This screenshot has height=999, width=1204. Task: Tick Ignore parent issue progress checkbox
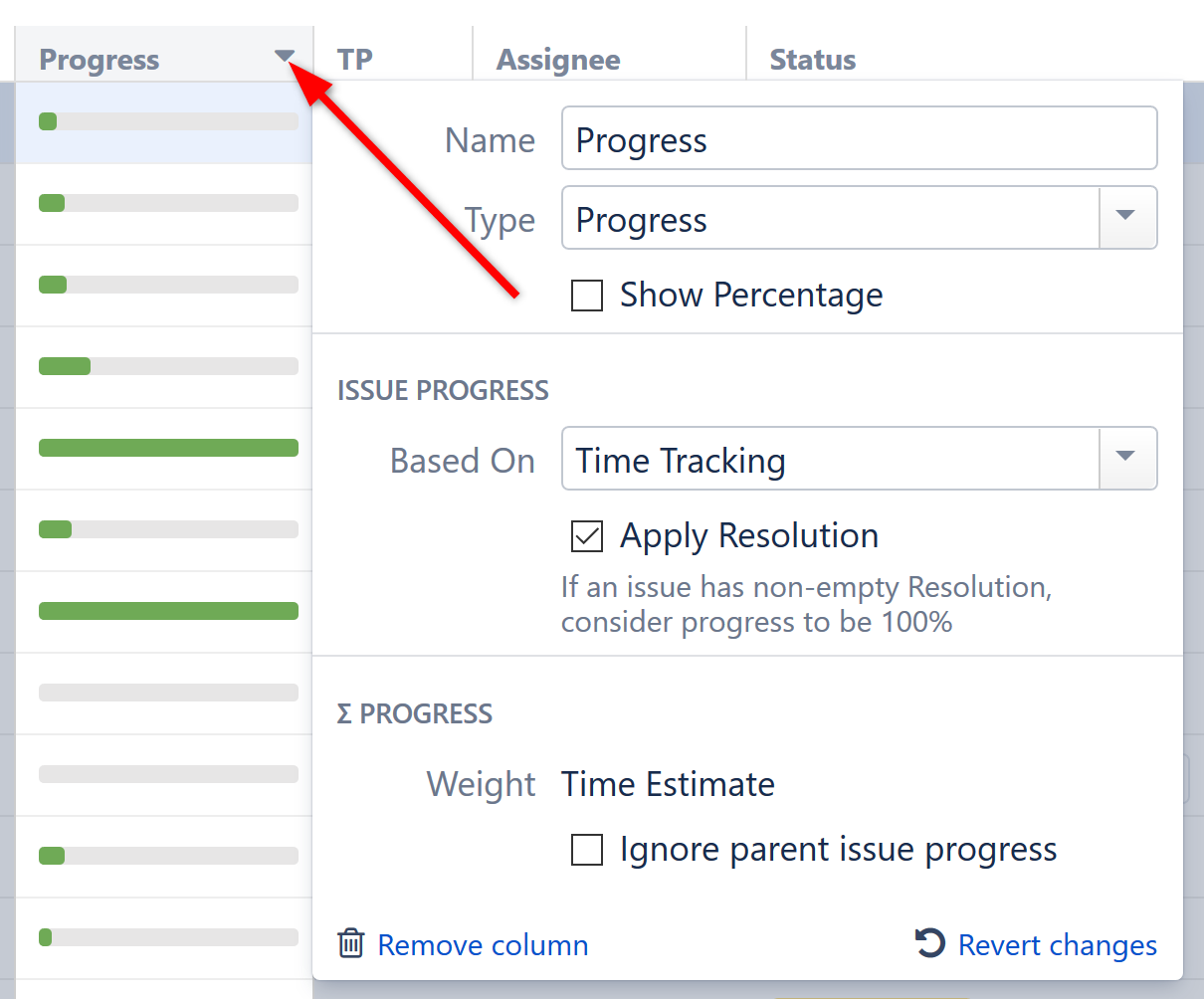click(x=587, y=851)
